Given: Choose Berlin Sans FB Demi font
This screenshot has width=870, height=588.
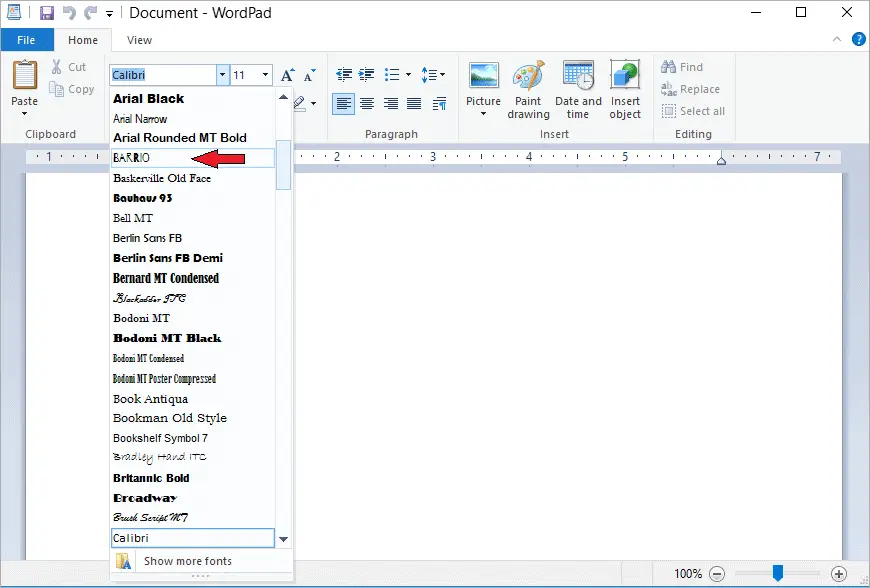Looking at the screenshot, I should tap(192, 258).
